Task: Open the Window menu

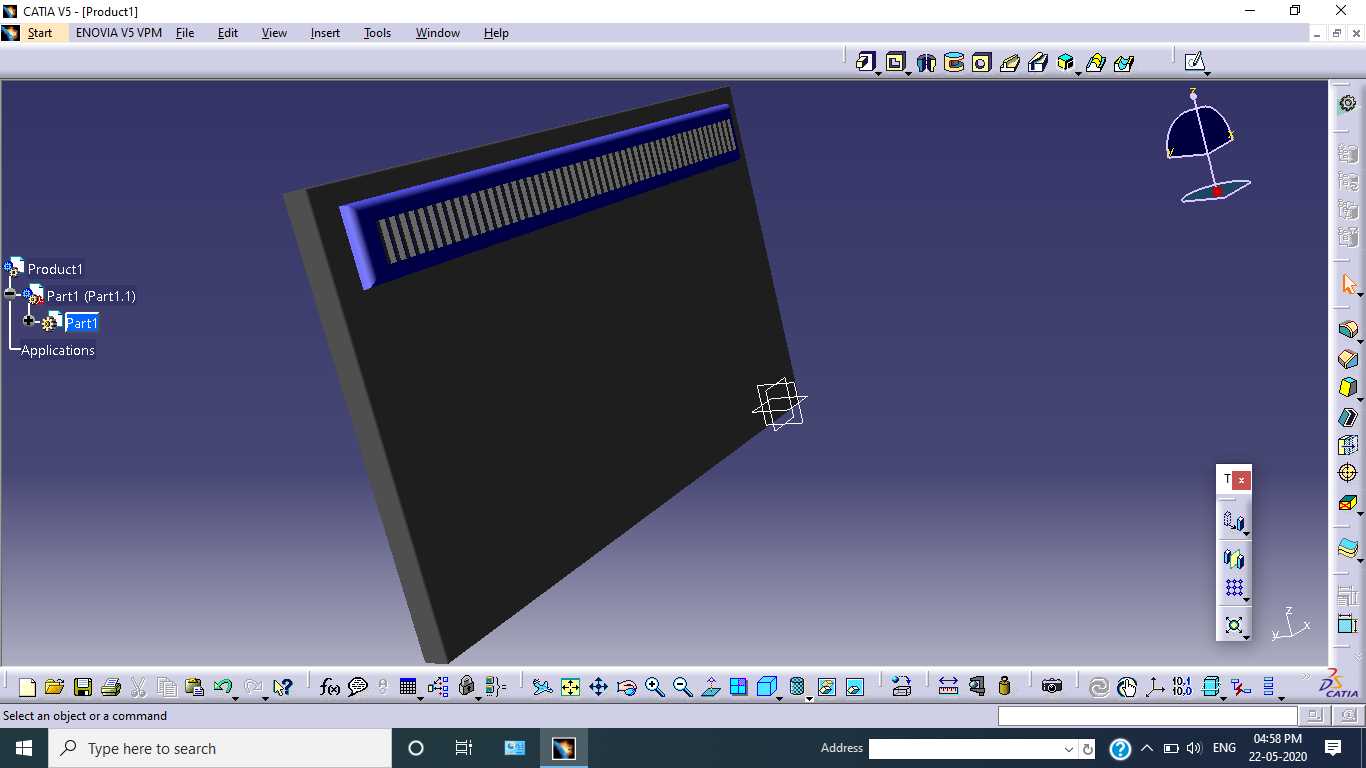Action: [x=438, y=33]
